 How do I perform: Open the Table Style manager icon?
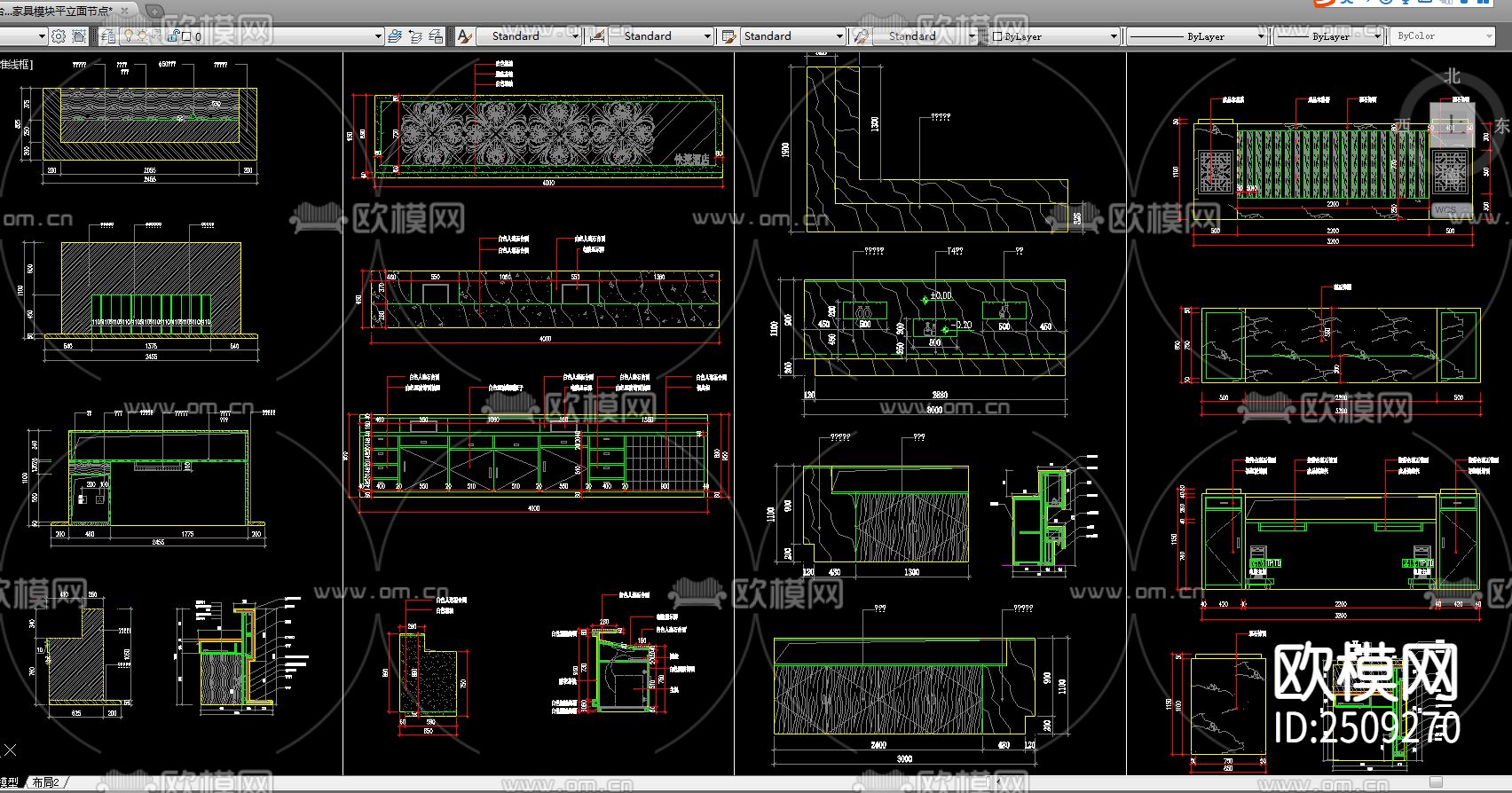pos(729,36)
